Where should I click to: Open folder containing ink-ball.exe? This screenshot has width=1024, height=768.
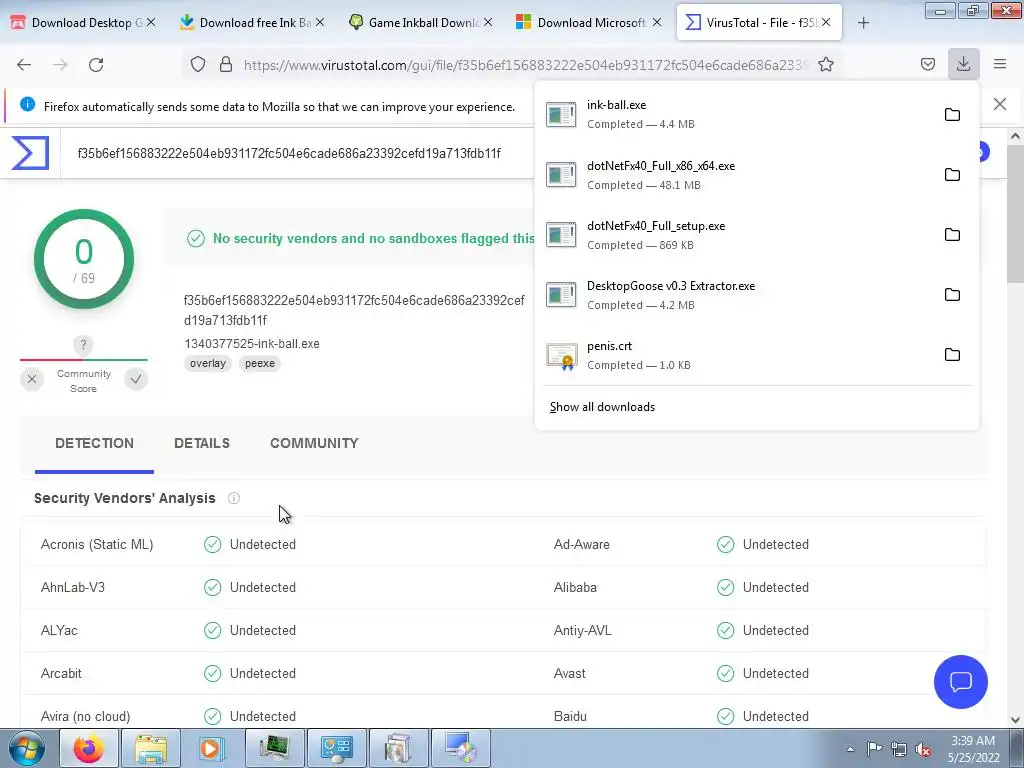click(952, 114)
